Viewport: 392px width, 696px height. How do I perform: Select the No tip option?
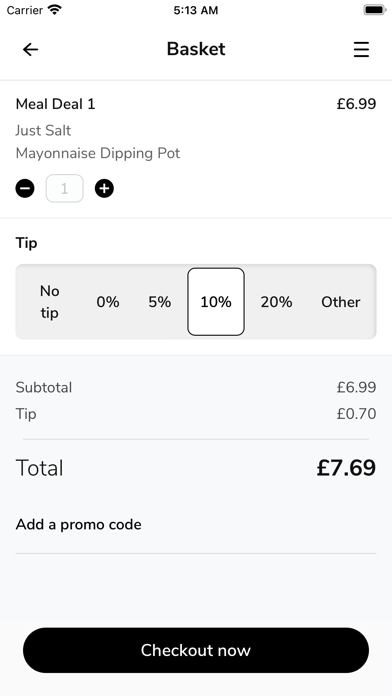tap(49, 302)
